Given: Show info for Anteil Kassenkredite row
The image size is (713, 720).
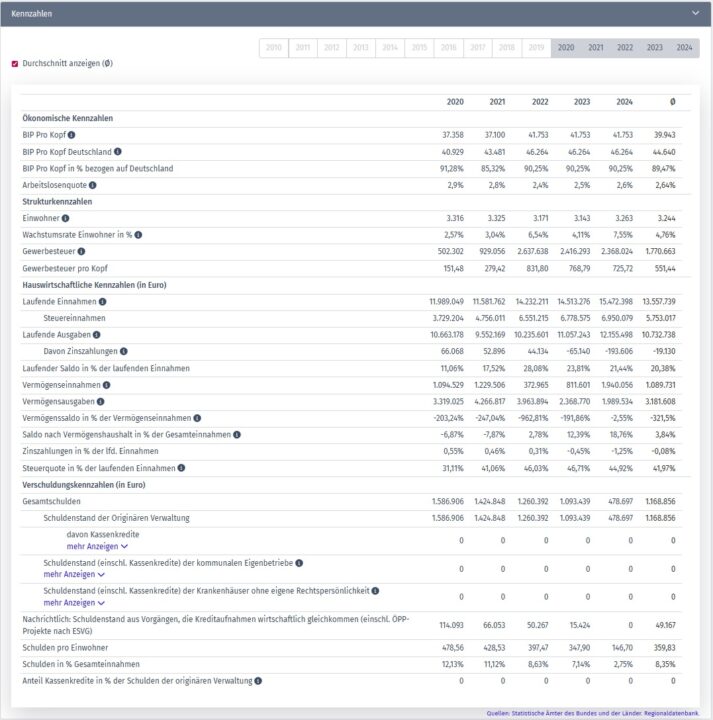Looking at the screenshot, I should [259, 681].
